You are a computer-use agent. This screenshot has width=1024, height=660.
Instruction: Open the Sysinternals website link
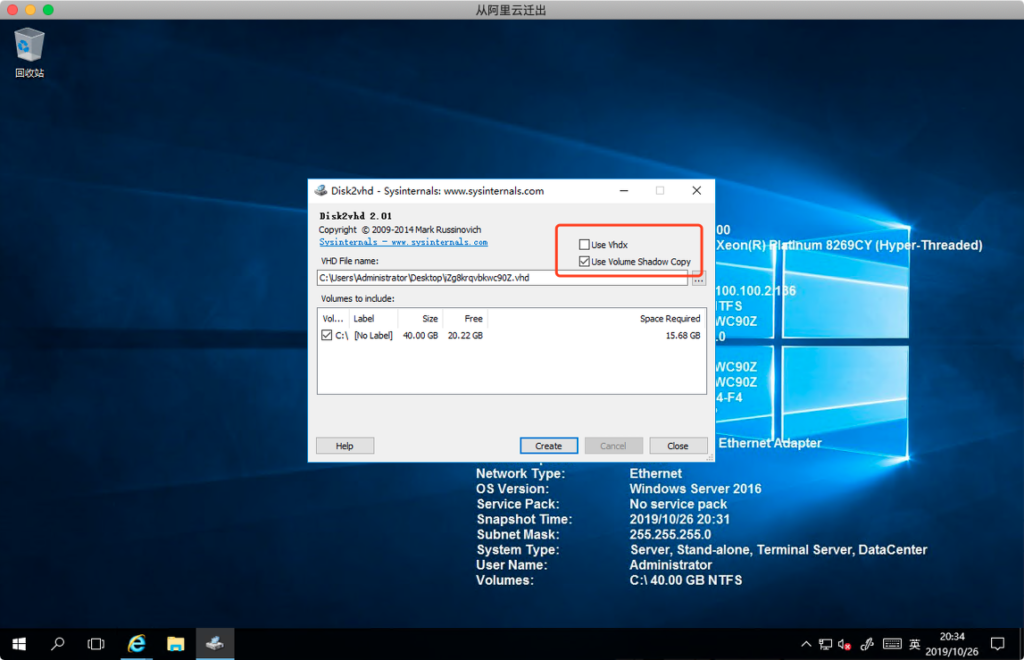tap(403, 242)
